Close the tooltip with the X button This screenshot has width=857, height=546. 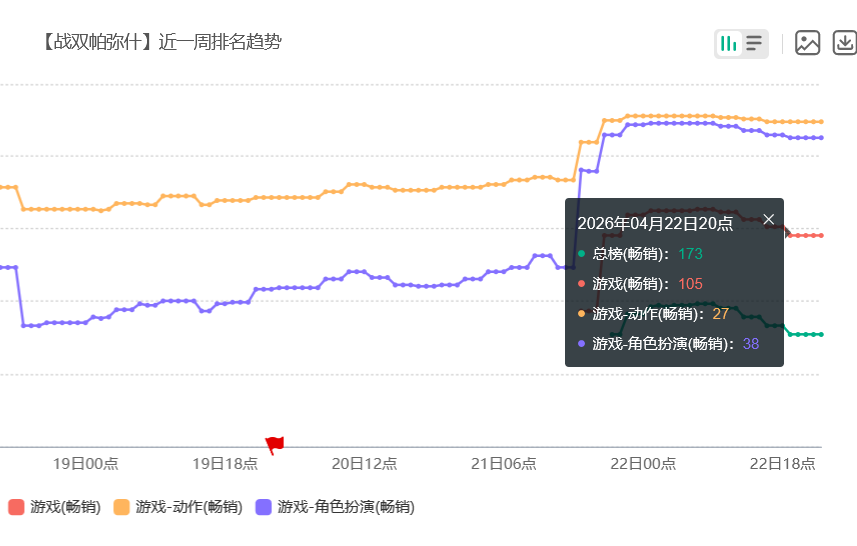coord(768,219)
